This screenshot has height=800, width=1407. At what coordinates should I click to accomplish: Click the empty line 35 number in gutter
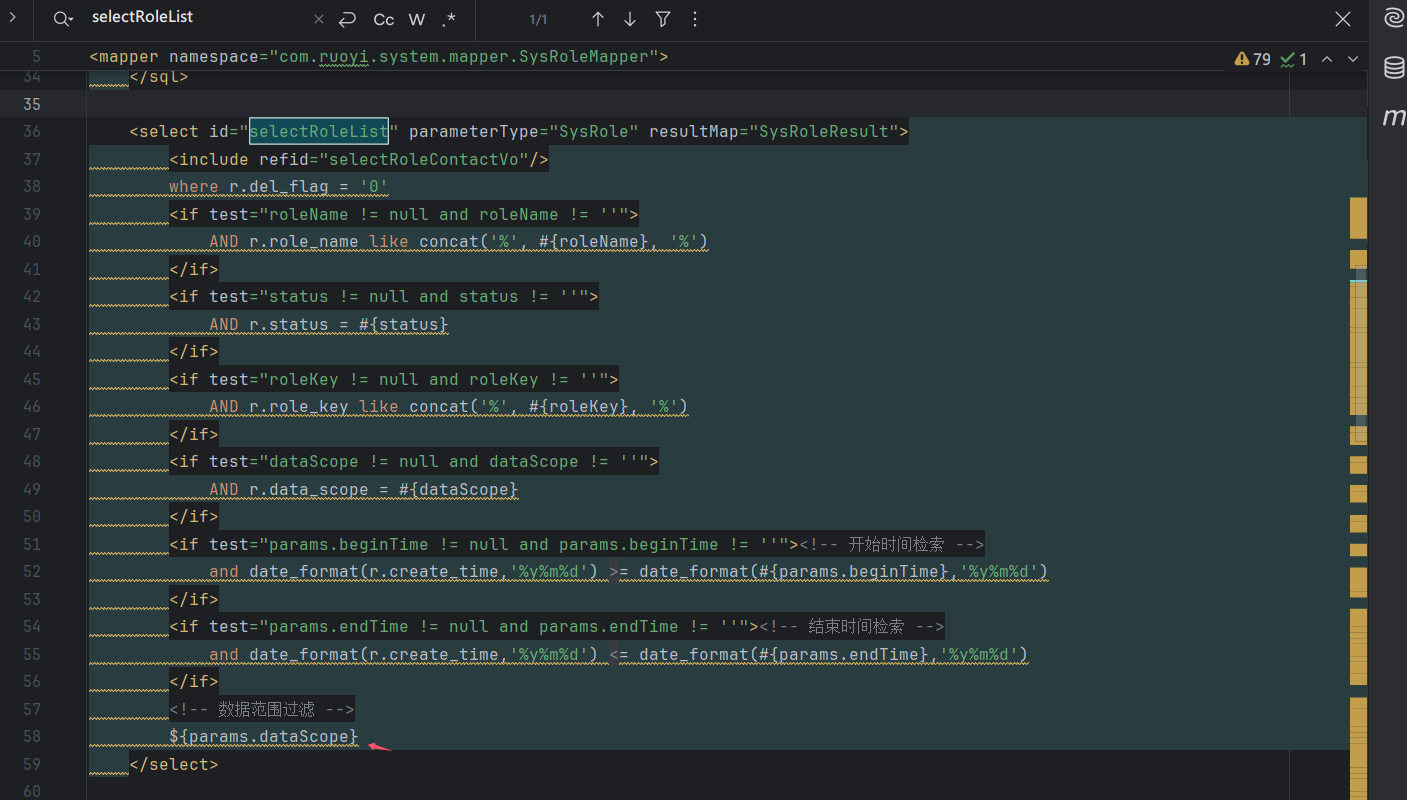[30, 104]
